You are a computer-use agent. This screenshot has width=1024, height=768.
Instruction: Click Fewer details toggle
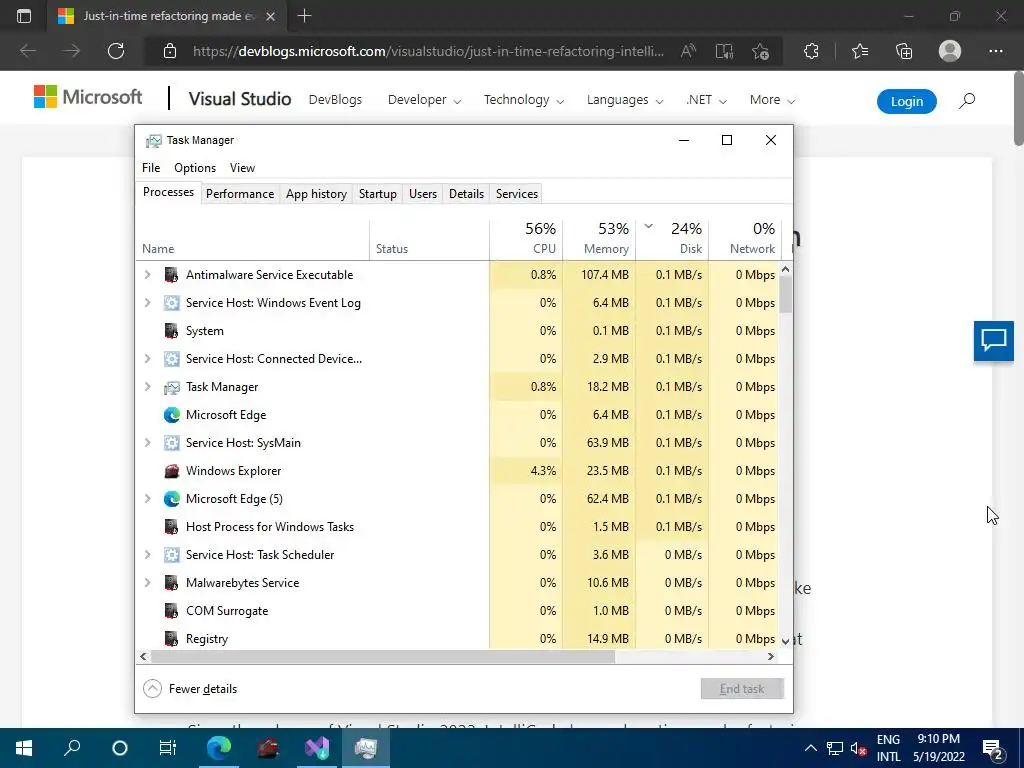coord(190,688)
